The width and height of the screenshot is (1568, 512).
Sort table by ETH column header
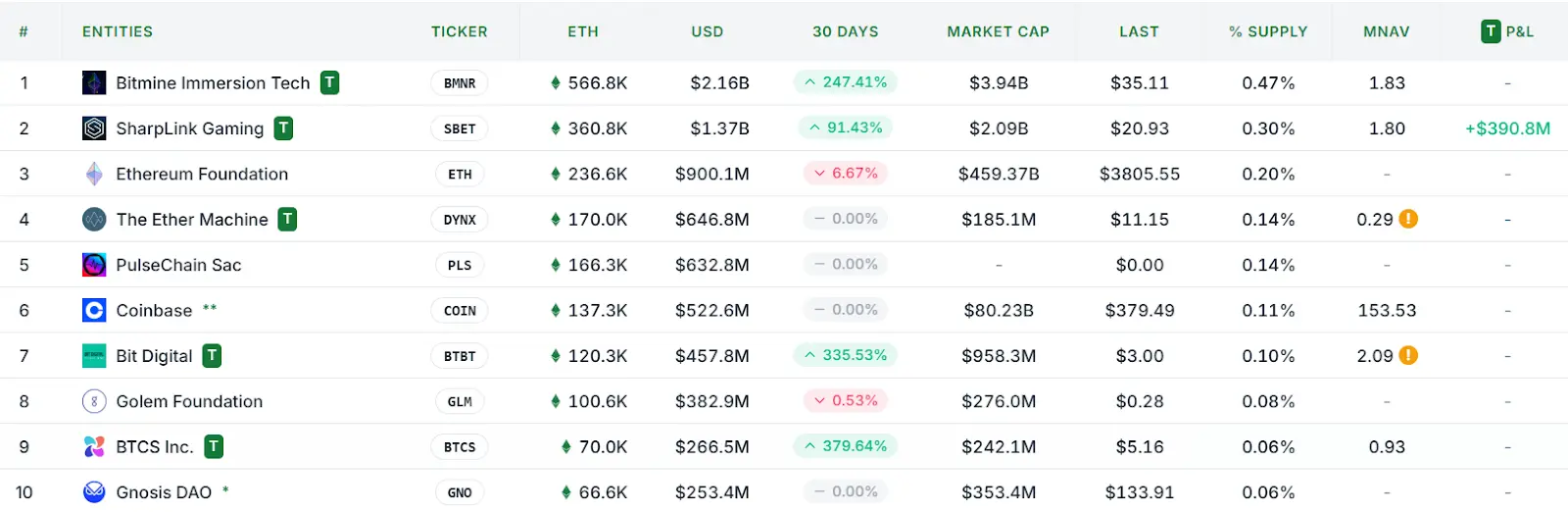(x=583, y=31)
